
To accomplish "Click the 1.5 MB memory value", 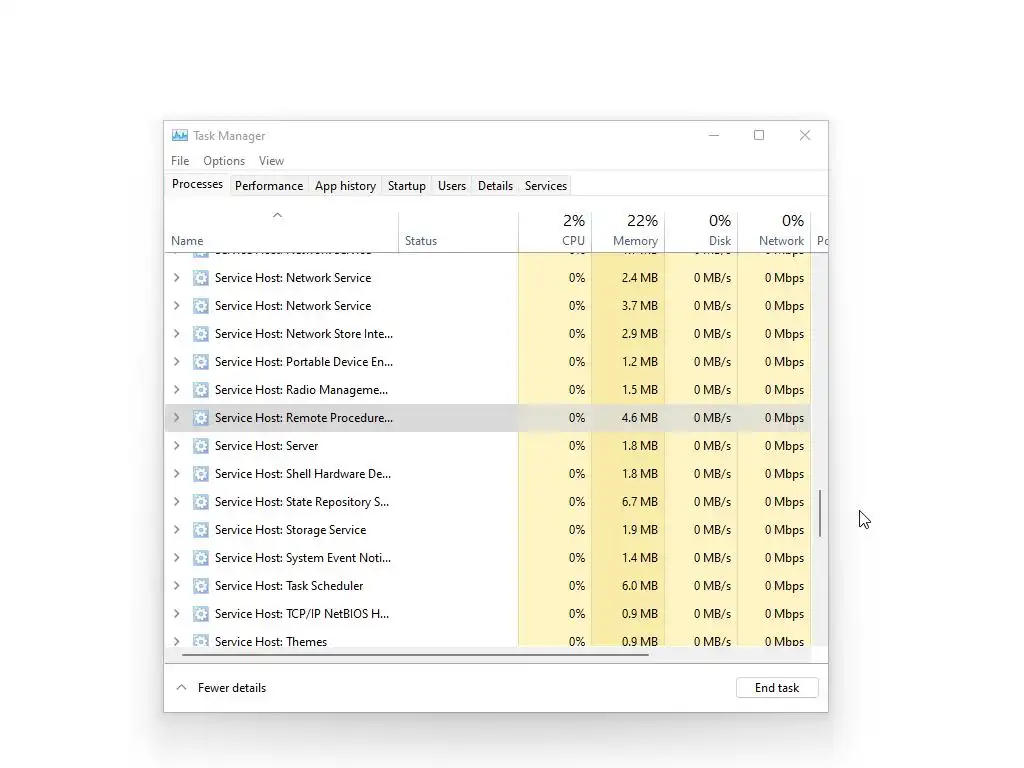I will point(639,390).
